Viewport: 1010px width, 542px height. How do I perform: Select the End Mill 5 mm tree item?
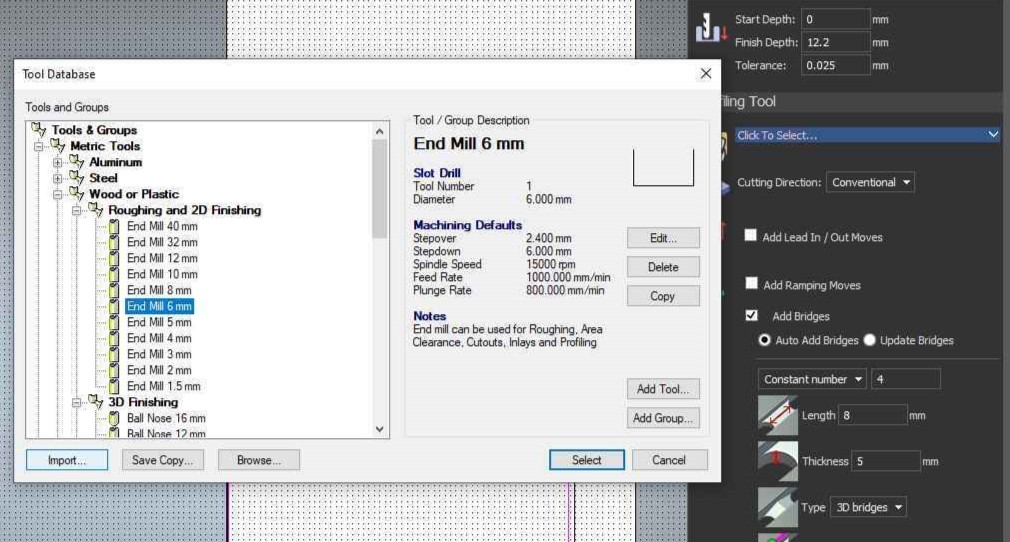tap(159, 322)
